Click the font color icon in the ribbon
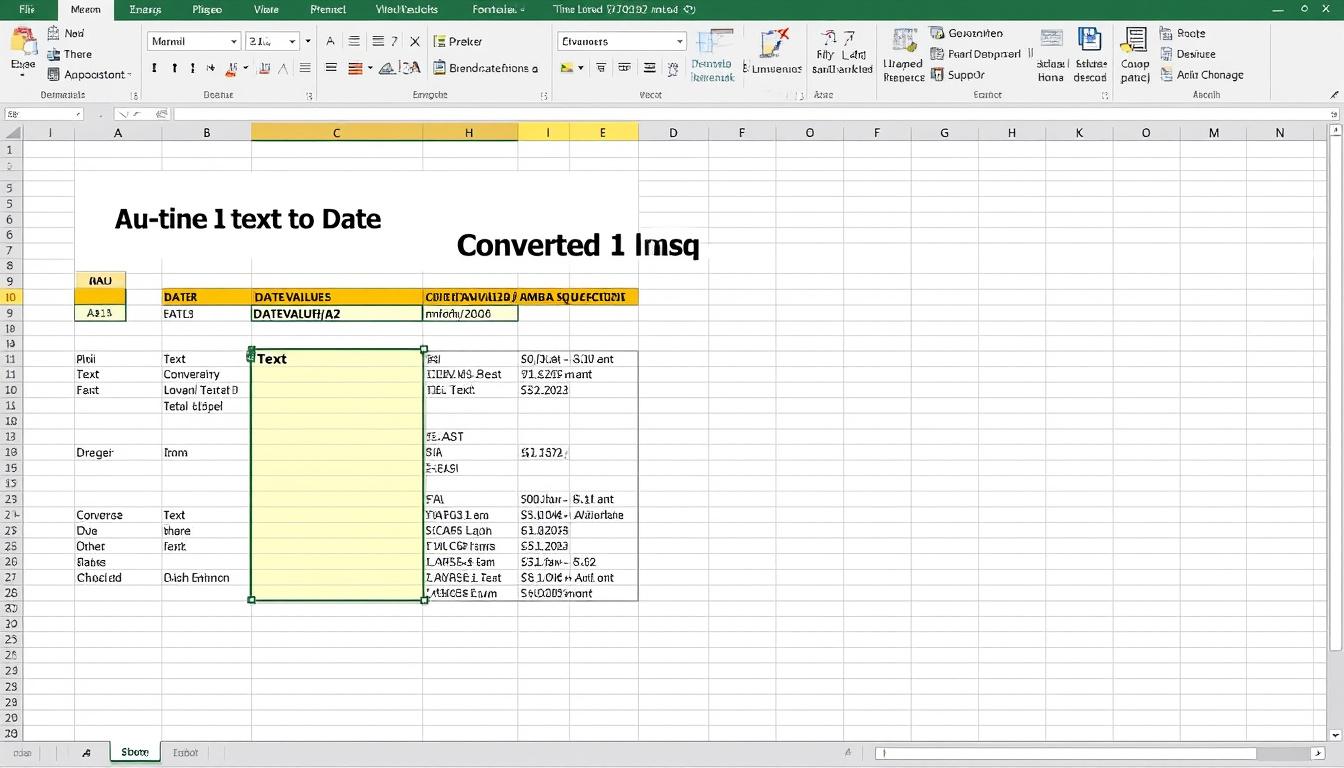 click(262, 67)
